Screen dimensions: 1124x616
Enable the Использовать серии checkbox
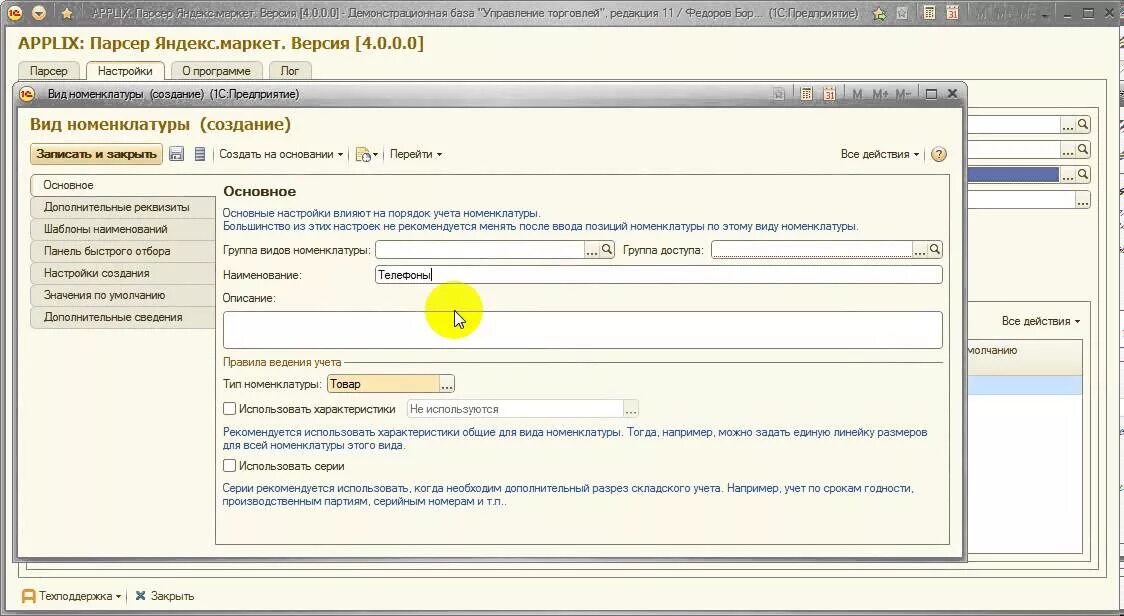(229, 465)
